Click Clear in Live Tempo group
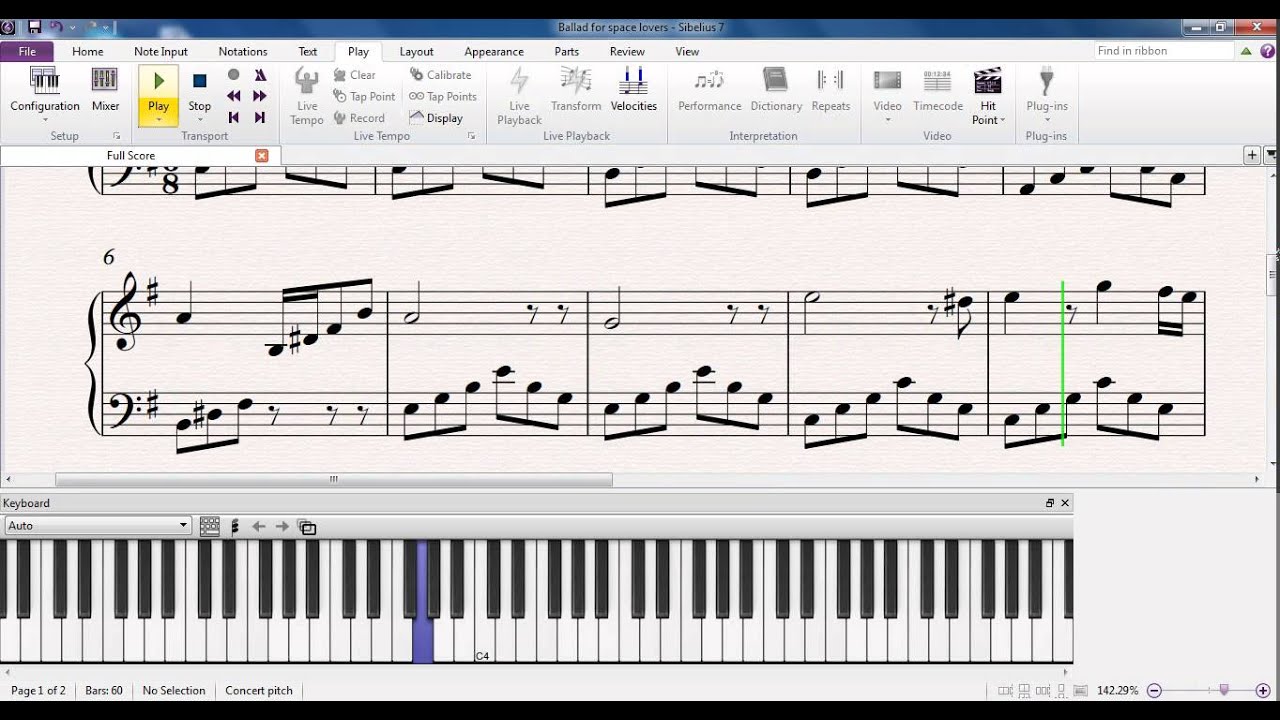 click(354, 75)
